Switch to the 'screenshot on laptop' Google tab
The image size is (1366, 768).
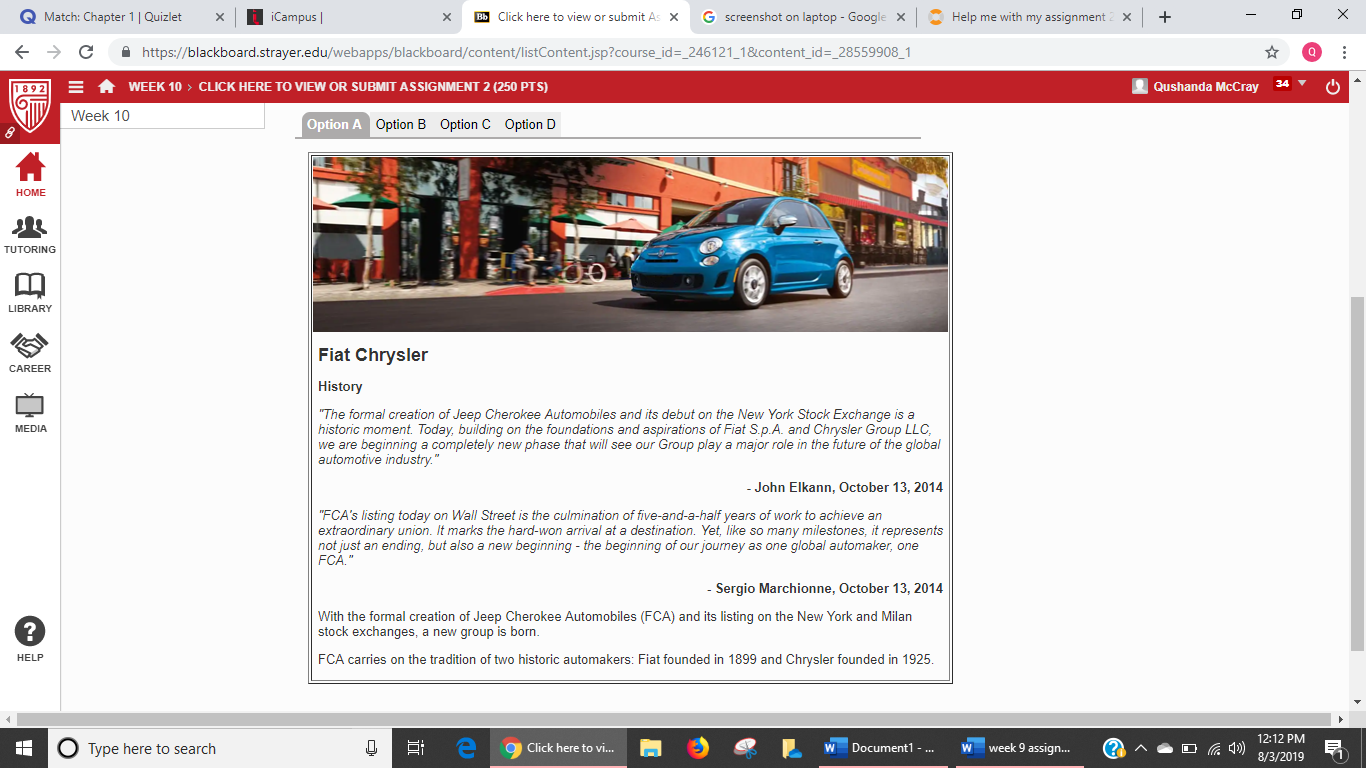[805, 17]
